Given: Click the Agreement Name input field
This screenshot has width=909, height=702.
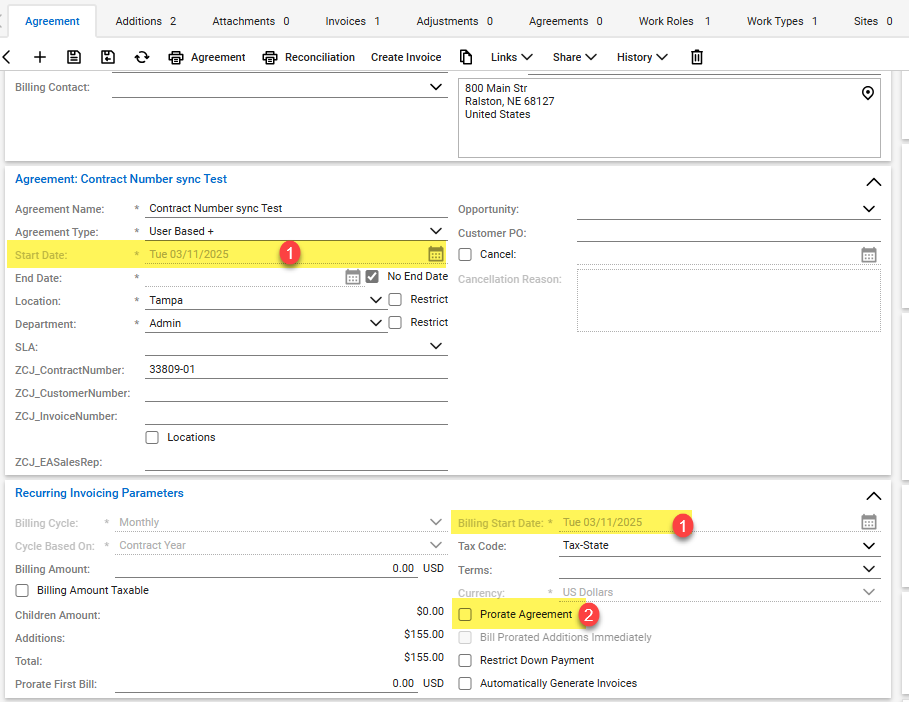Looking at the screenshot, I should (x=296, y=208).
